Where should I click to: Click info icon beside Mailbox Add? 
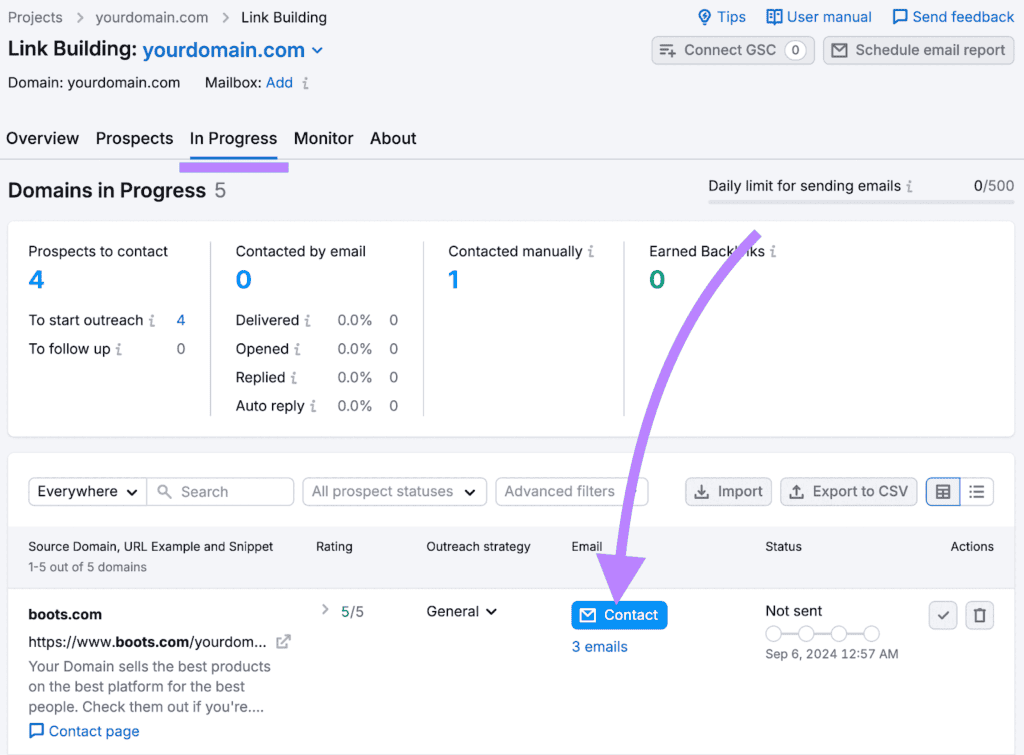[x=306, y=83]
